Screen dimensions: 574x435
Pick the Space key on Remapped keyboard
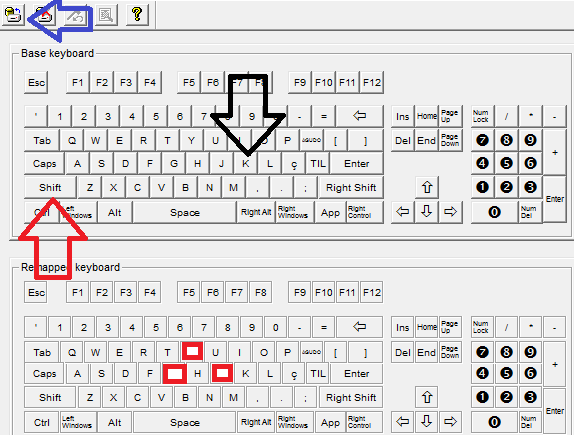[x=185, y=422]
